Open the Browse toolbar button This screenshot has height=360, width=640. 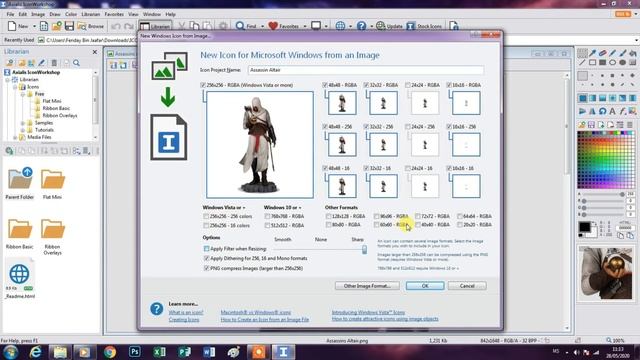[91, 26]
